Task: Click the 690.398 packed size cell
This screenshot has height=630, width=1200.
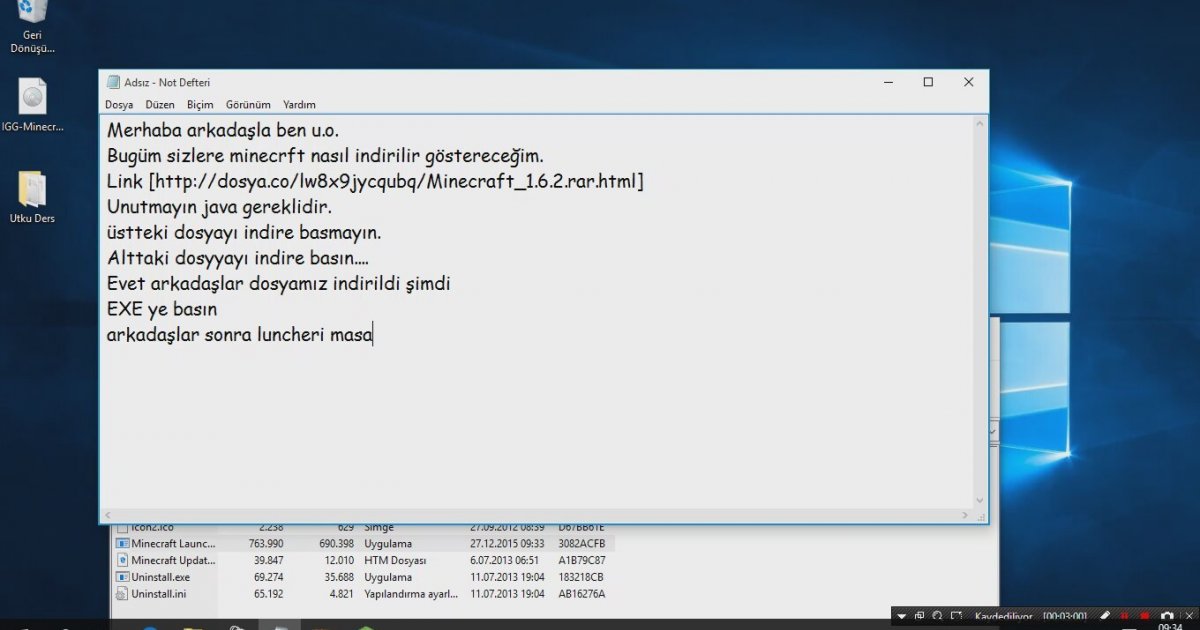Action: [x=335, y=543]
